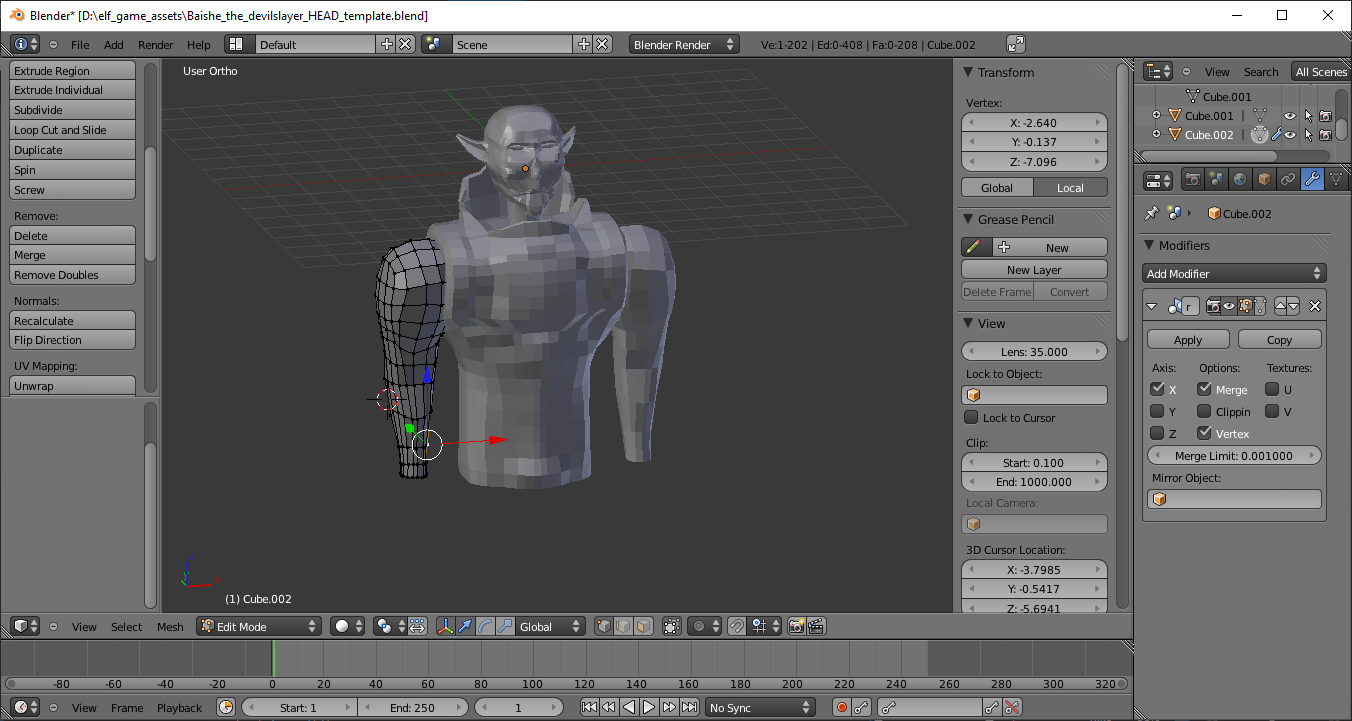The image size is (1352, 721).
Task: Open the Constraints properties chain icon
Action: coord(1288,180)
